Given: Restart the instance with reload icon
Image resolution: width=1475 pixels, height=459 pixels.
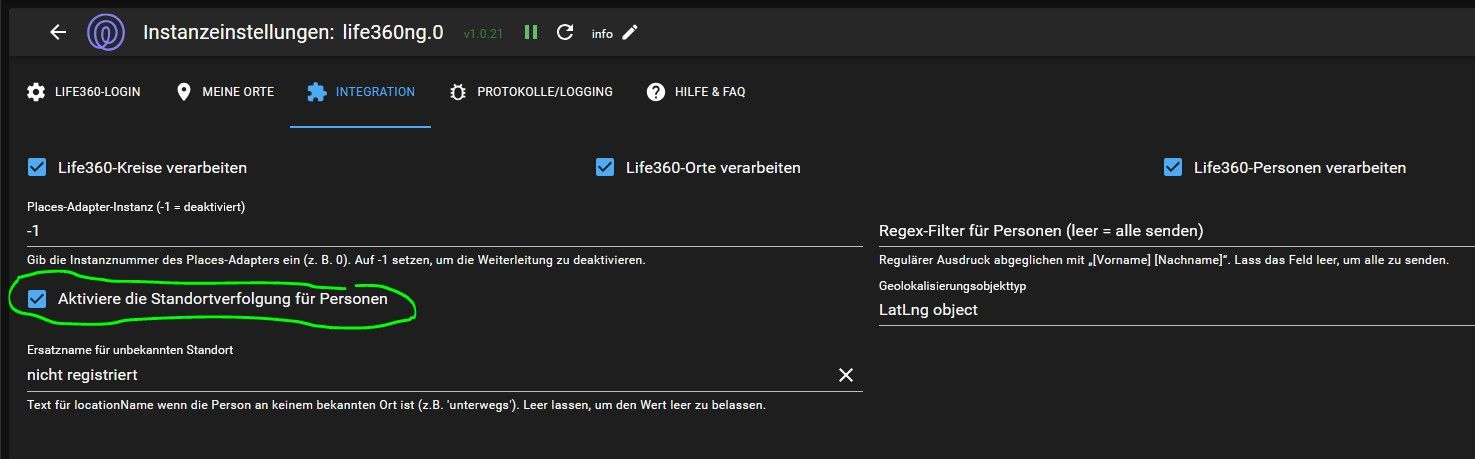Looking at the screenshot, I should pos(565,32).
